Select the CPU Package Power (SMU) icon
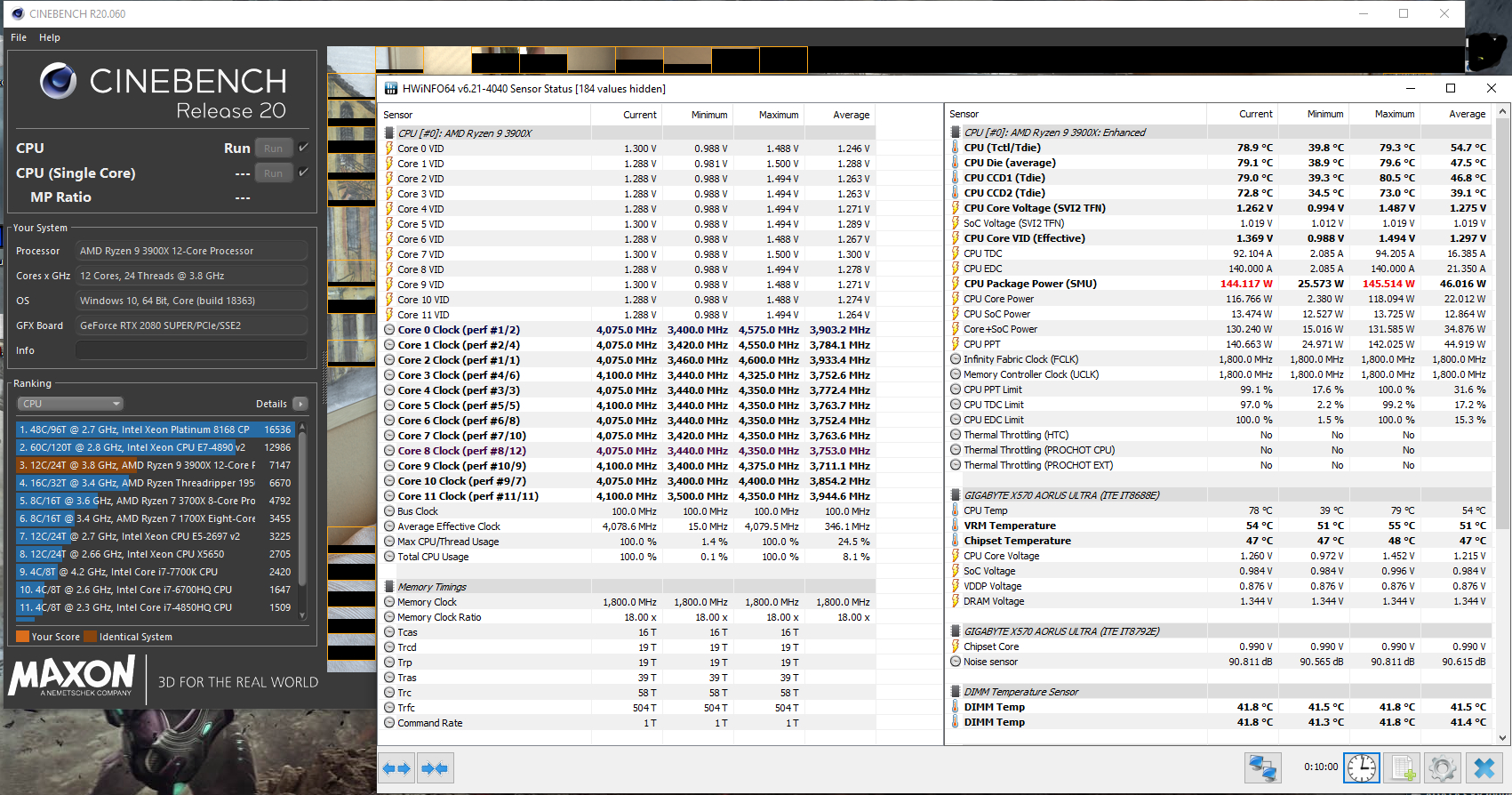Screen dimensions: 1512x795 (956, 284)
